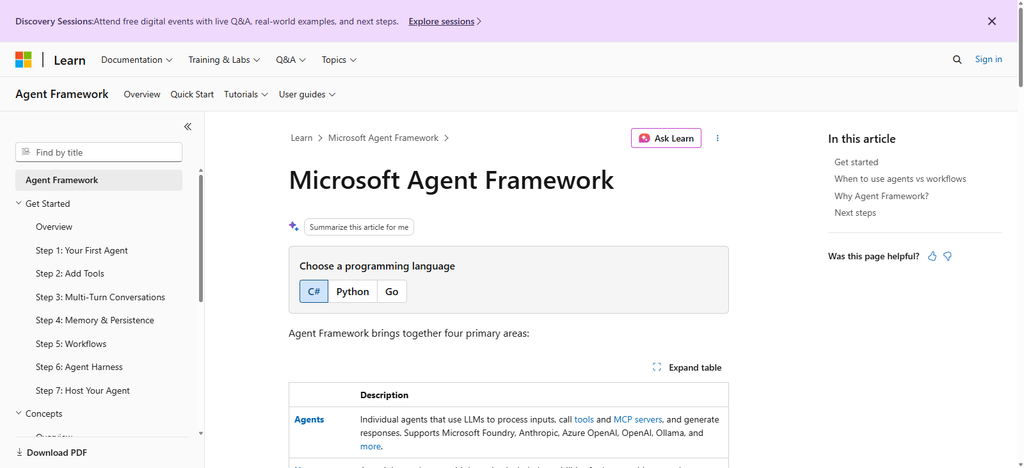
Task: Jump to Why Agent Framework? section
Action: [x=881, y=196]
